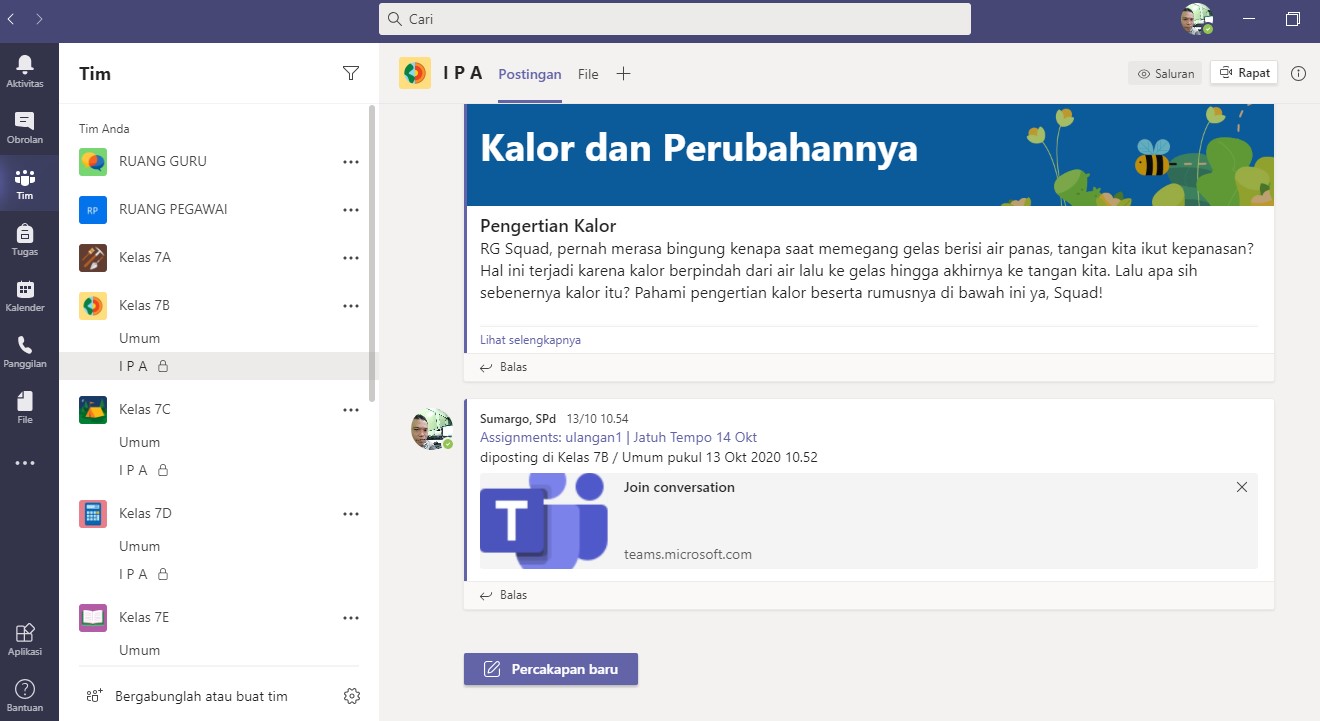Click the filter funnel icon in Tim panel

350,73
